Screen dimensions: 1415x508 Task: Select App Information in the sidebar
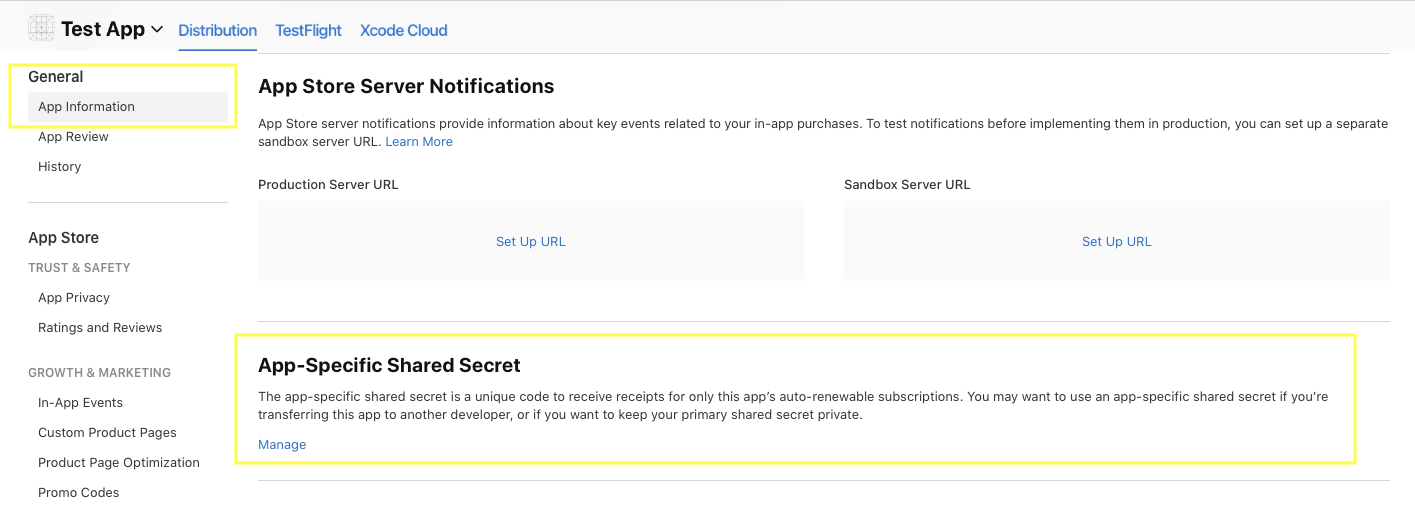128,107
